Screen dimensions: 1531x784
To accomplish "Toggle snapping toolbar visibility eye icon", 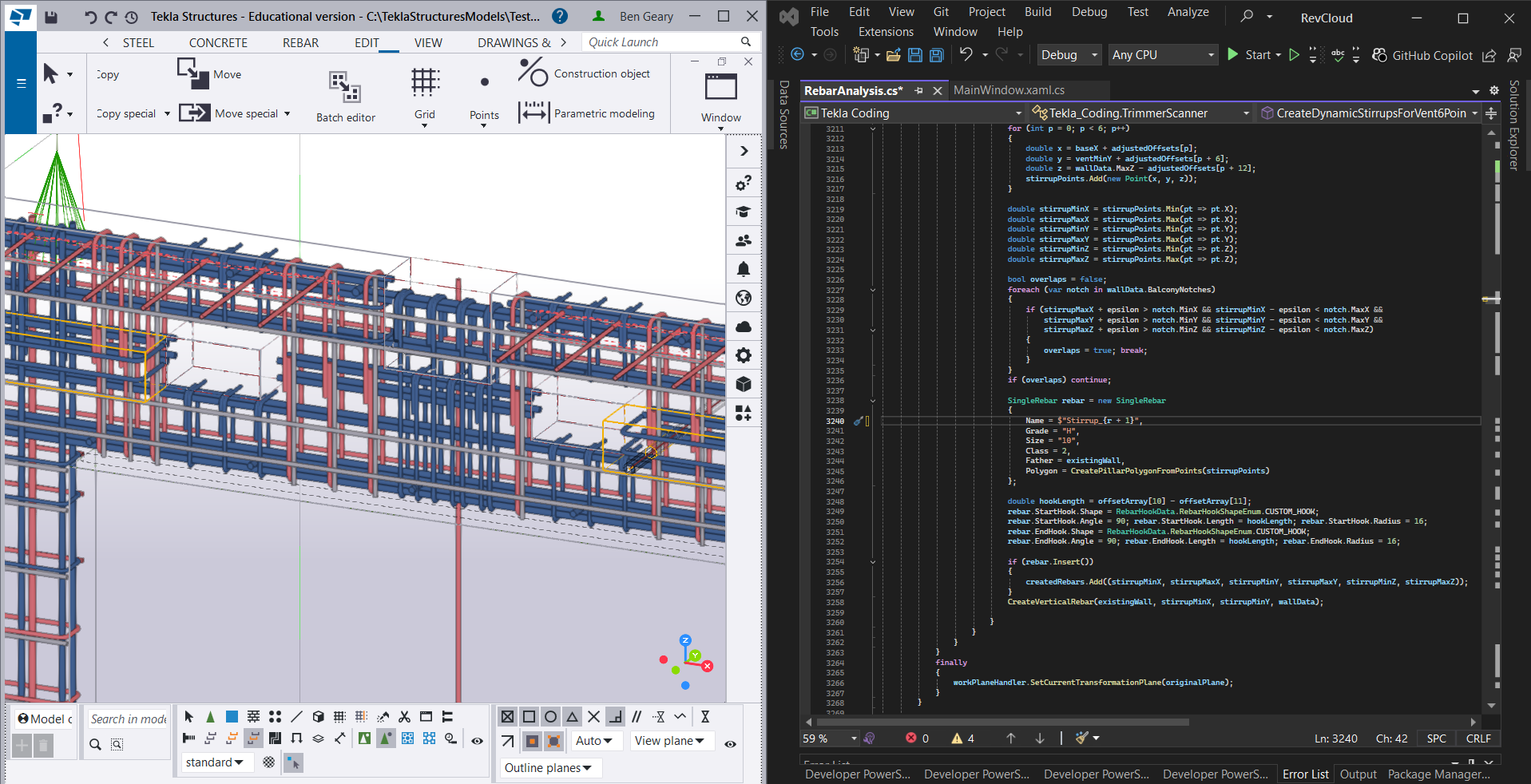I will pyautogui.click(x=730, y=744).
